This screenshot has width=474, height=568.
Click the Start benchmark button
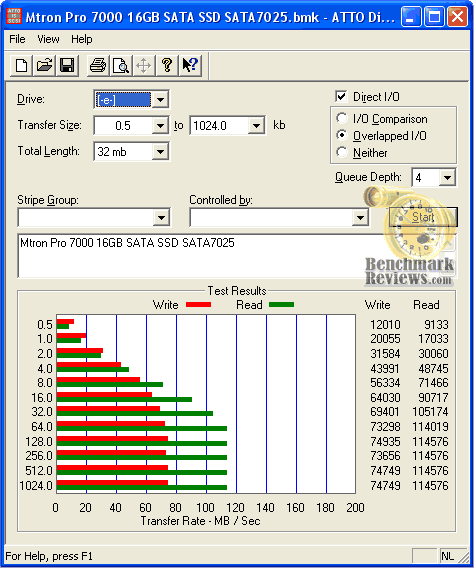tap(423, 217)
